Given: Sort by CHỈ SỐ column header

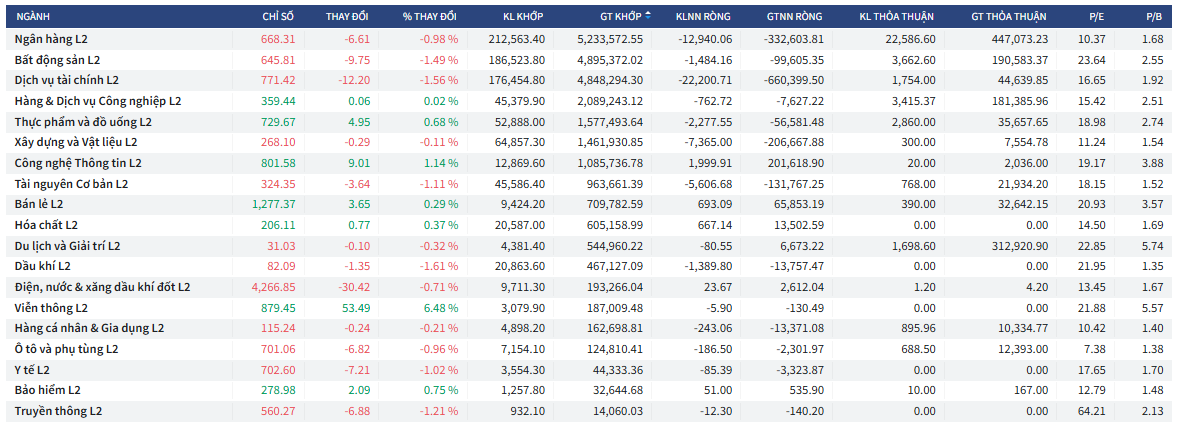Looking at the screenshot, I should pos(278,17).
